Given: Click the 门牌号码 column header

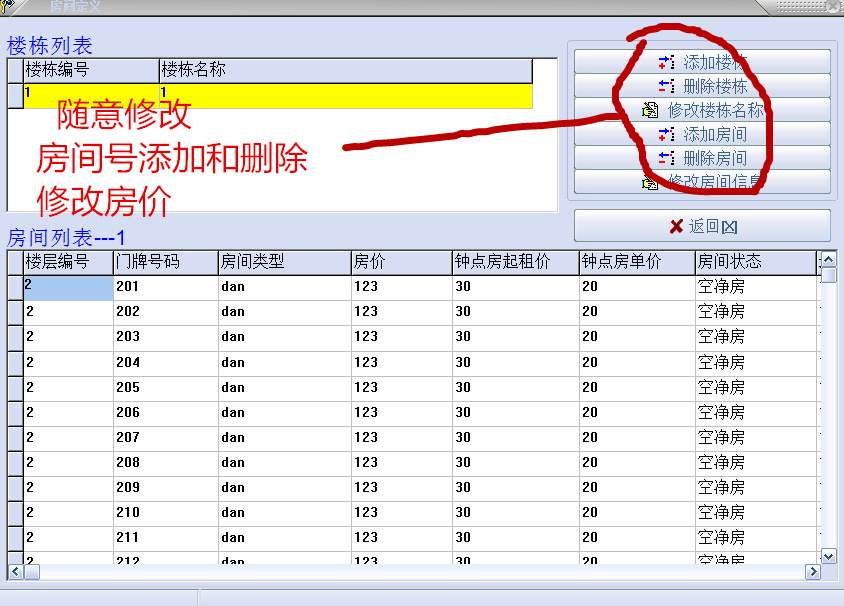Looking at the screenshot, I should (165, 262).
